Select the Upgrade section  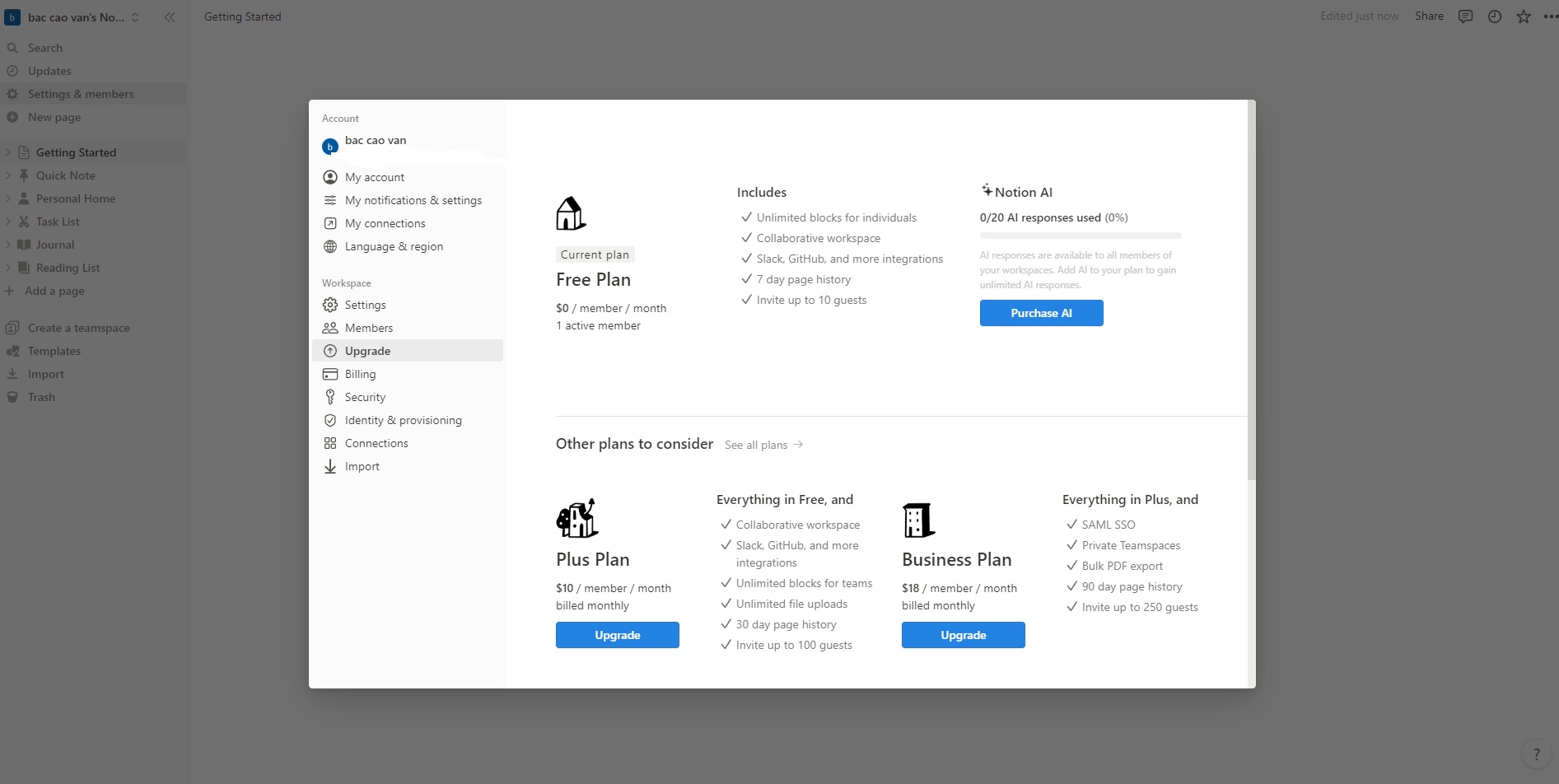[408, 351]
